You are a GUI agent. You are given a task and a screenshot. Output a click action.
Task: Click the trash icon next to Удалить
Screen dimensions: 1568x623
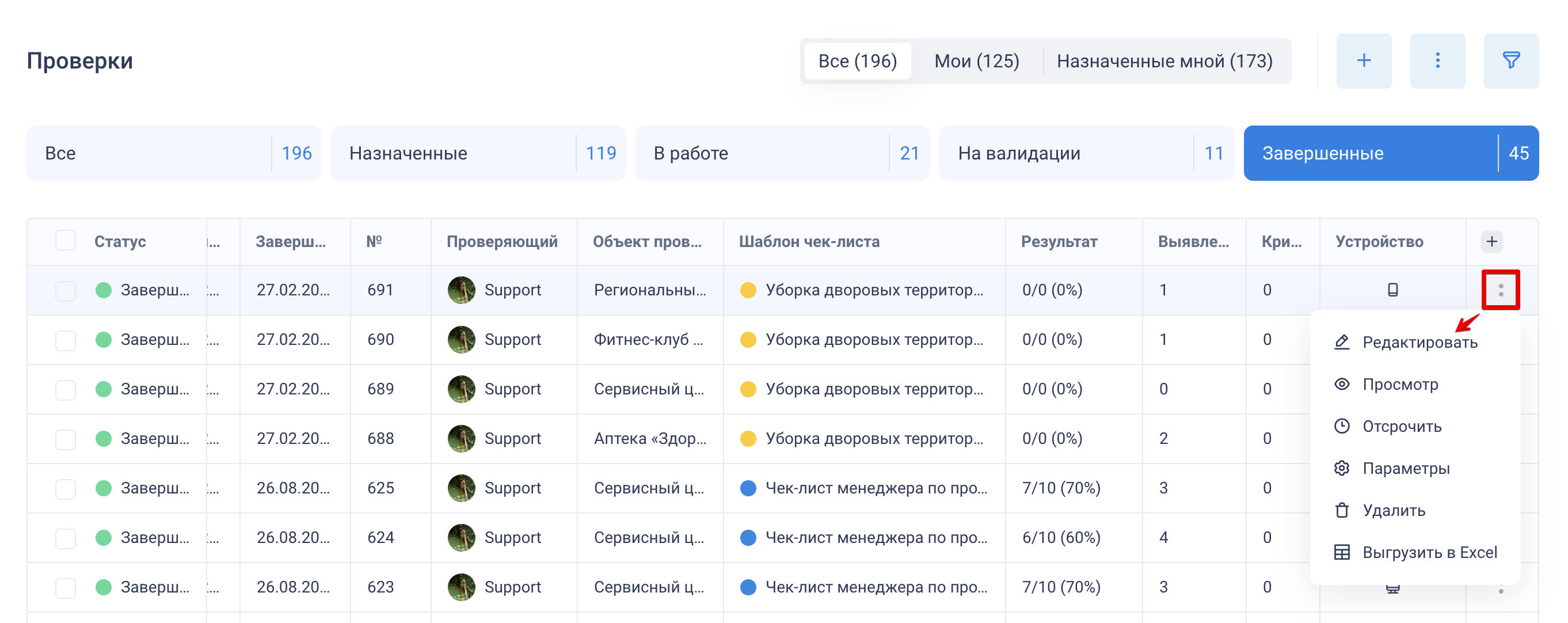click(x=1342, y=510)
